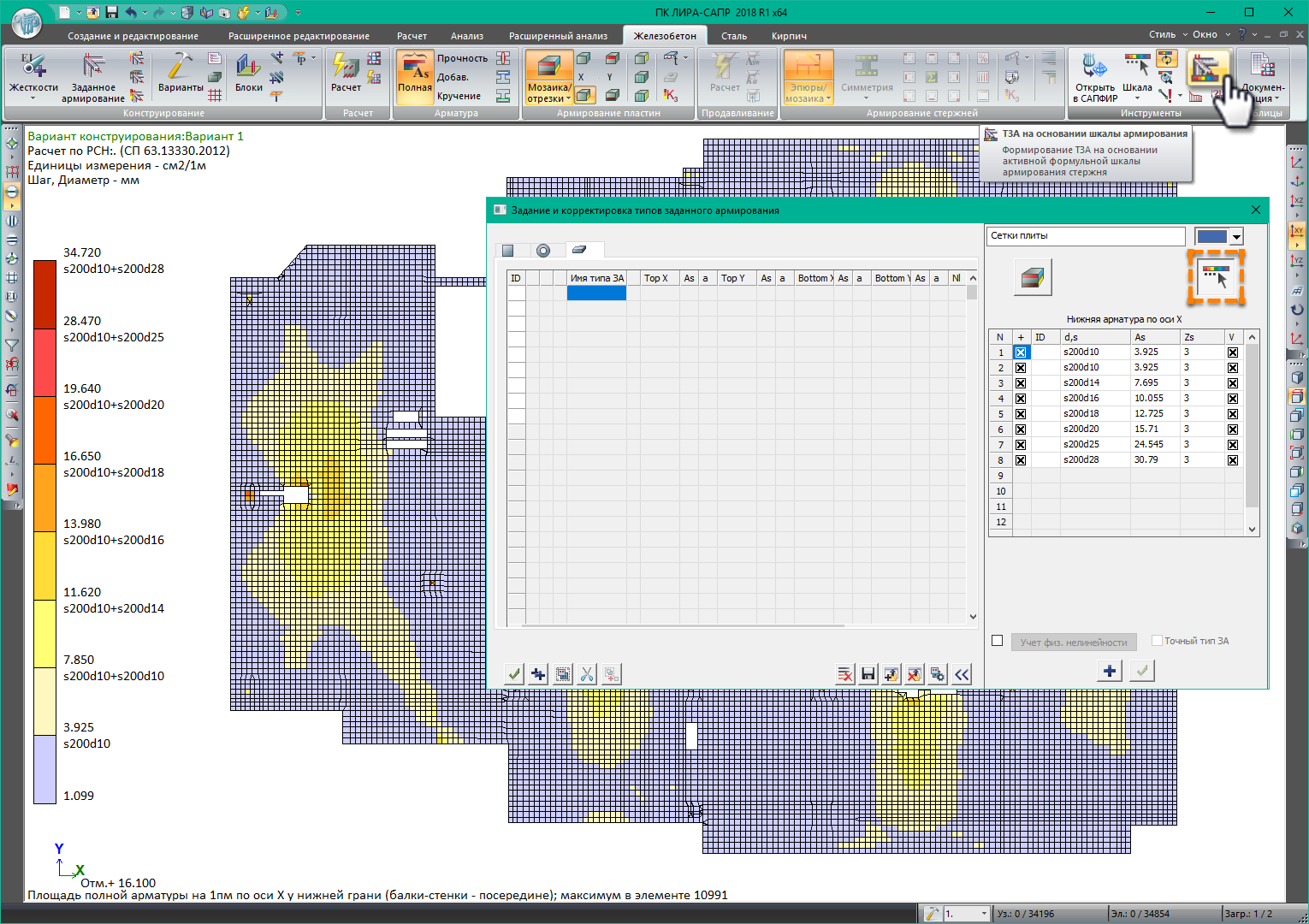Toggle V checkbox for row s200d28
The width and height of the screenshot is (1309, 924).
(x=1232, y=460)
